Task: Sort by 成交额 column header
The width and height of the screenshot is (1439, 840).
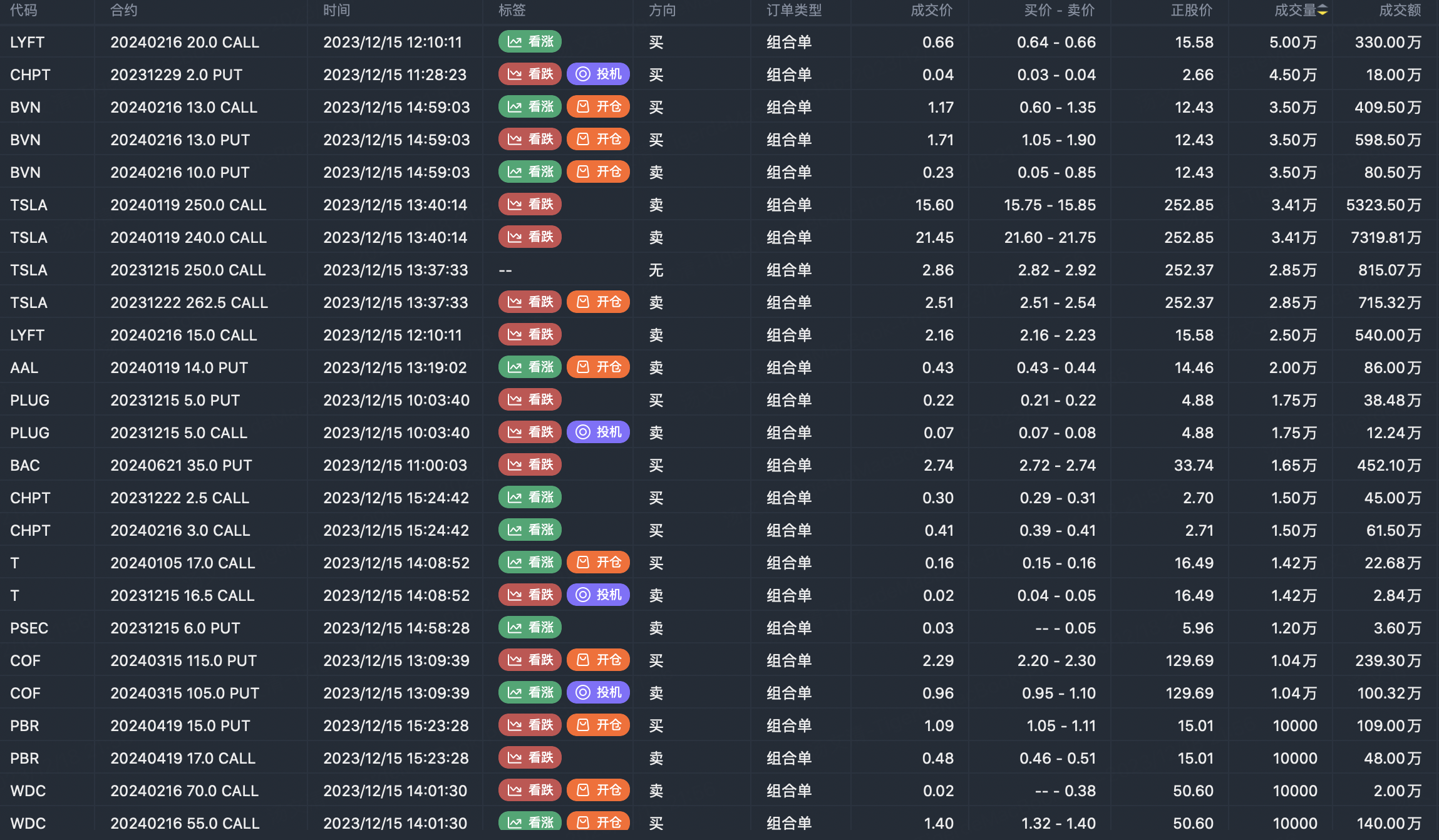Action: (x=1400, y=10)
